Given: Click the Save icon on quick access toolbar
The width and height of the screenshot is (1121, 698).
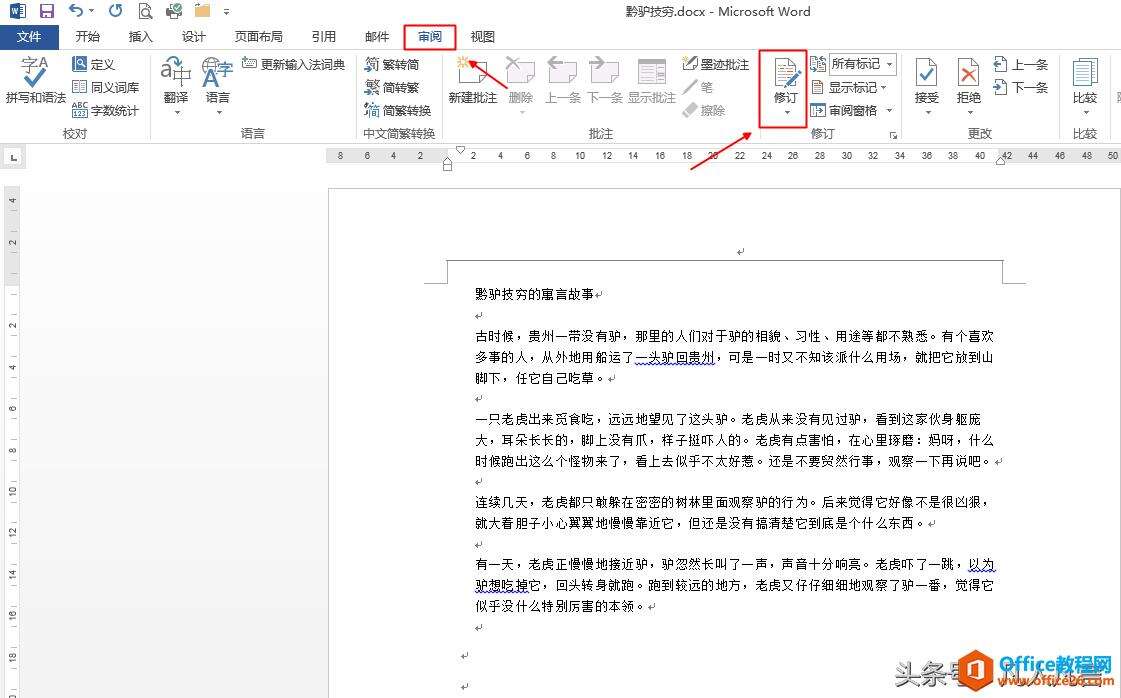Looking at the screenshot, I should point(46,11).
